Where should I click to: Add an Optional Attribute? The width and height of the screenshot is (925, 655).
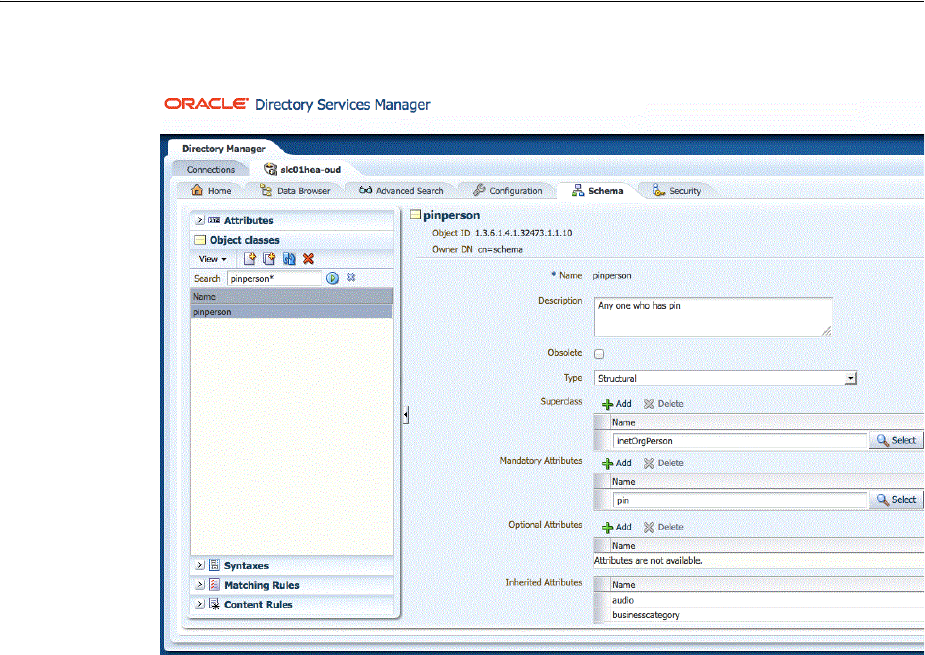616,527
